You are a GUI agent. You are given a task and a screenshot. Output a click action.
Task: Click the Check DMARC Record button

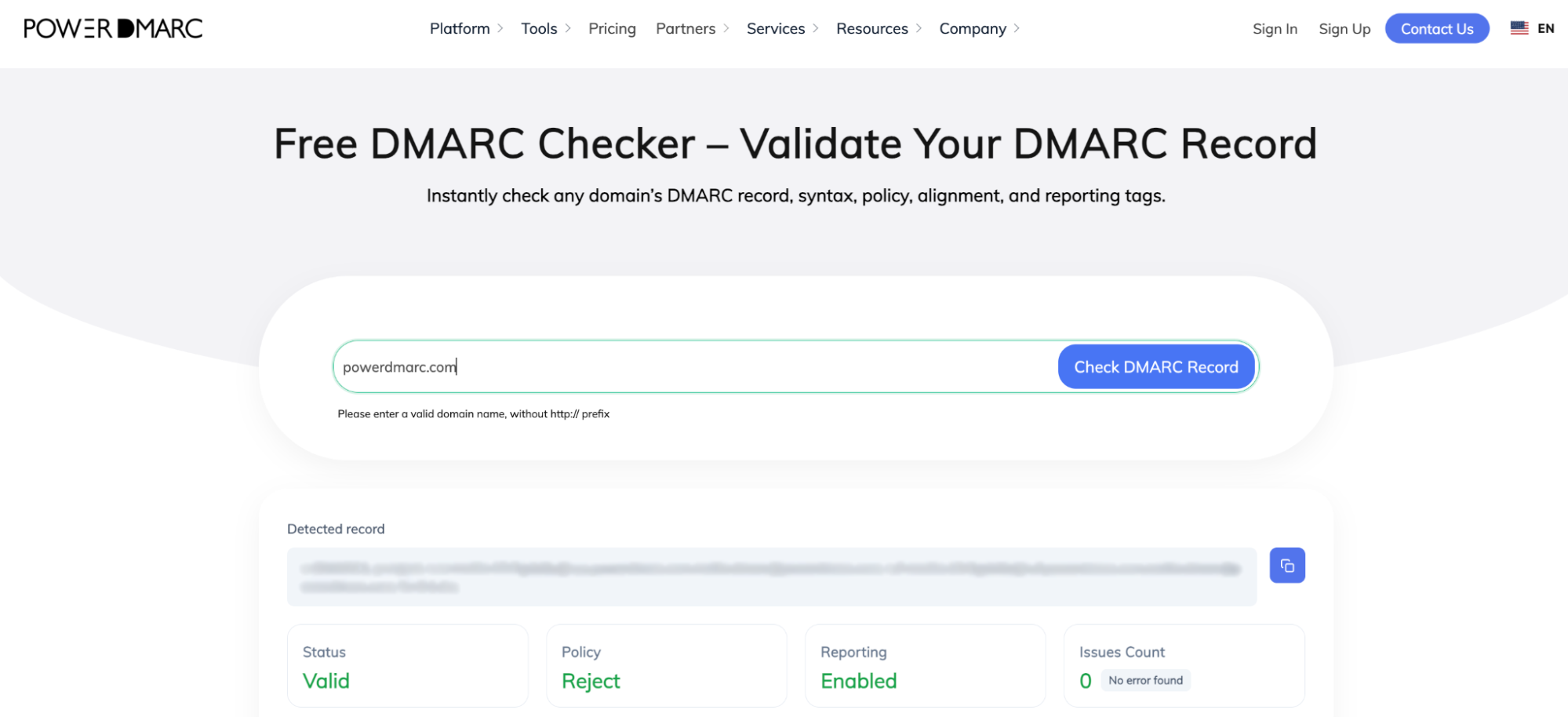tap(1156, 366)
